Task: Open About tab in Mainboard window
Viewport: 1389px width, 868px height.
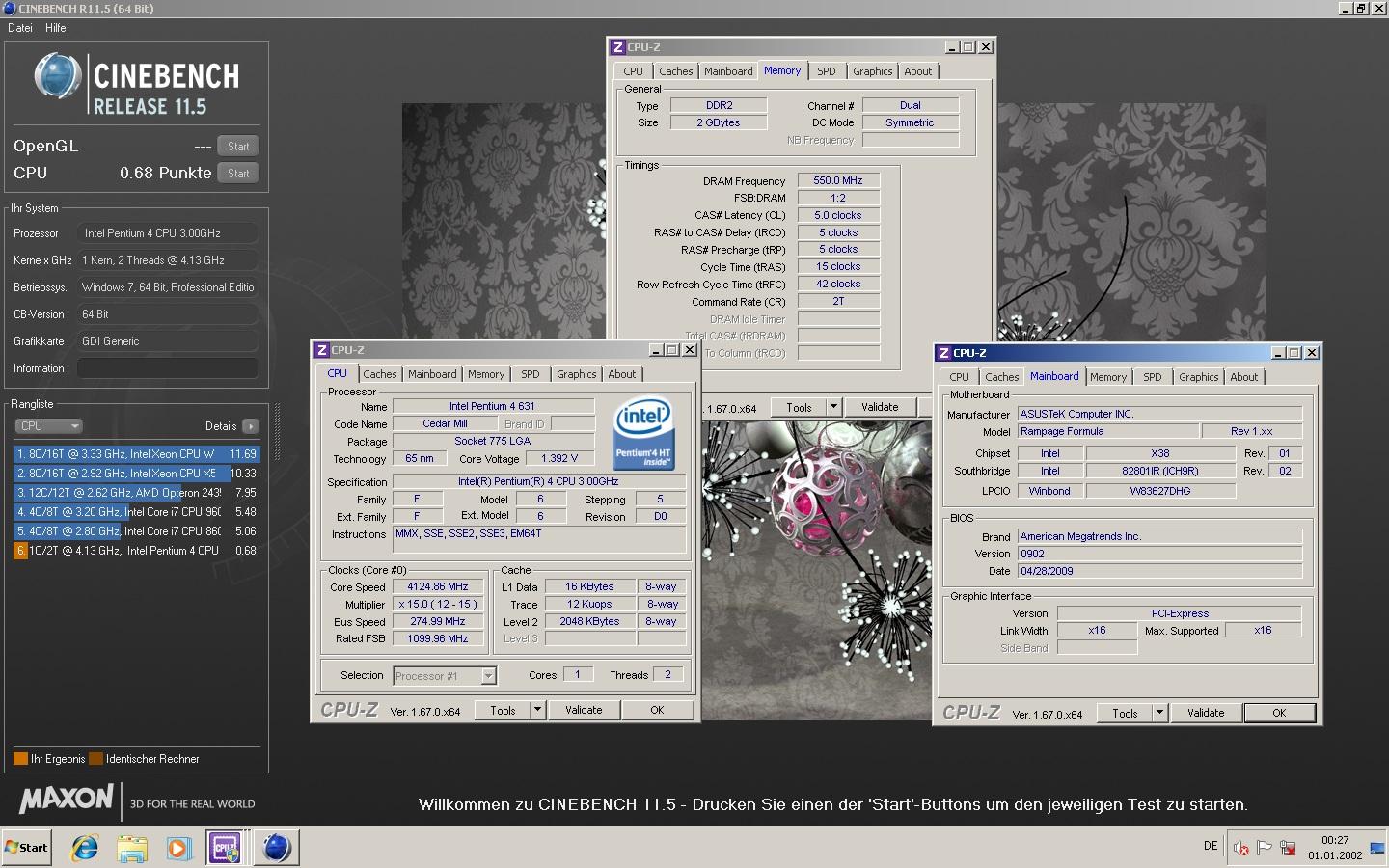Action: pos(1244,377)
